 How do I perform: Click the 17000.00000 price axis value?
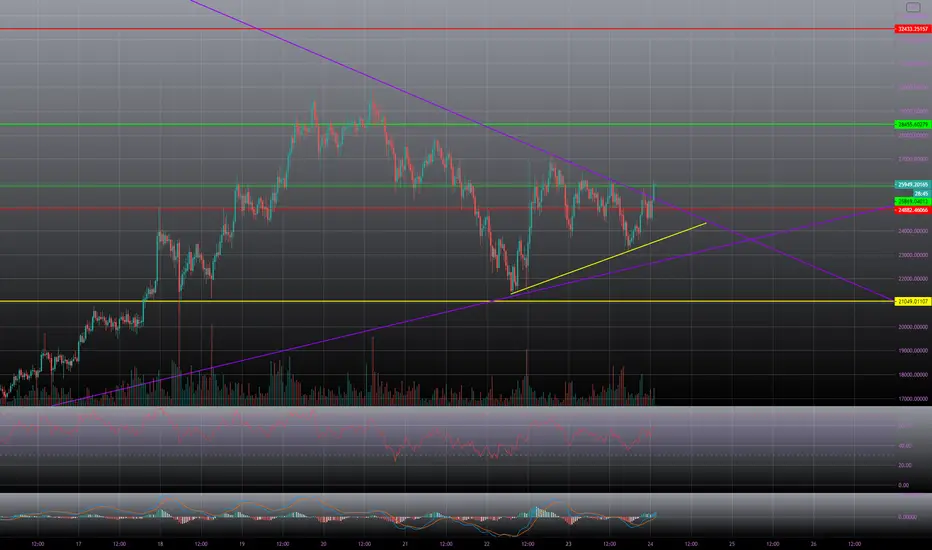[912, 399]
